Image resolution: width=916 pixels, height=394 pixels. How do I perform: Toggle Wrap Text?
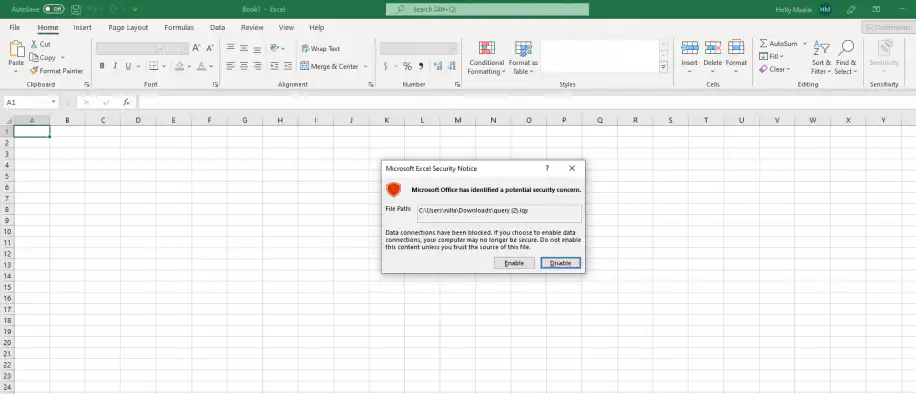point(321,49)
